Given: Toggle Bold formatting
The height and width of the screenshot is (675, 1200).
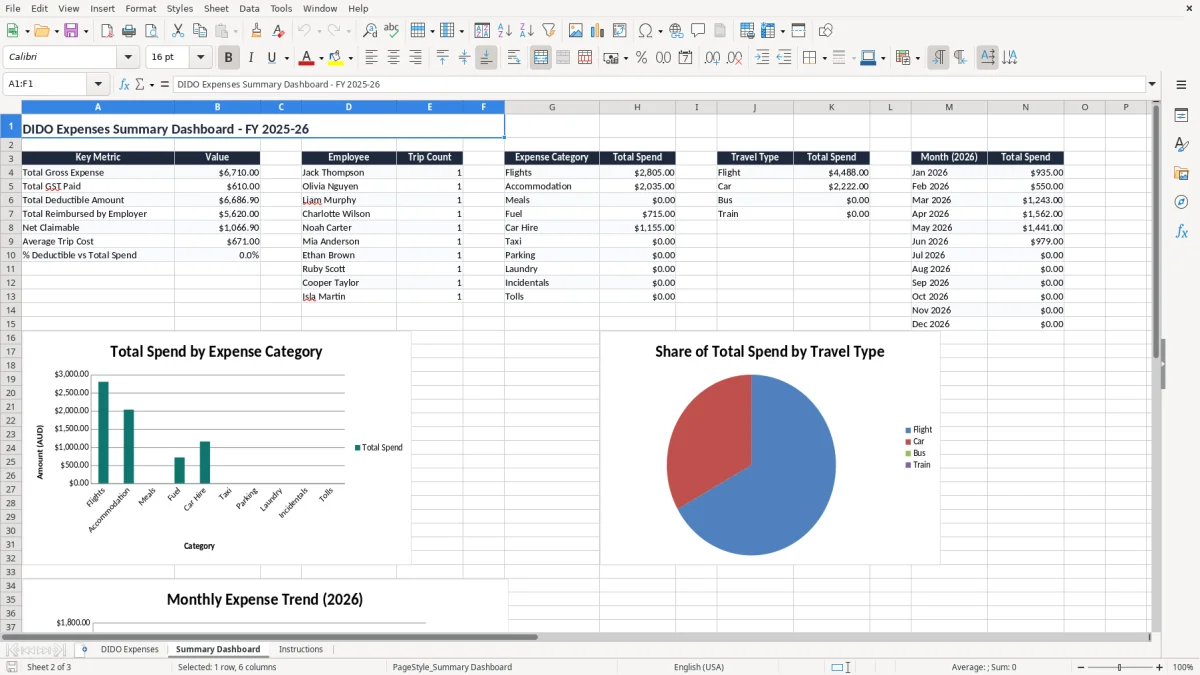Looking at the screenshot, I should [228, 58].
